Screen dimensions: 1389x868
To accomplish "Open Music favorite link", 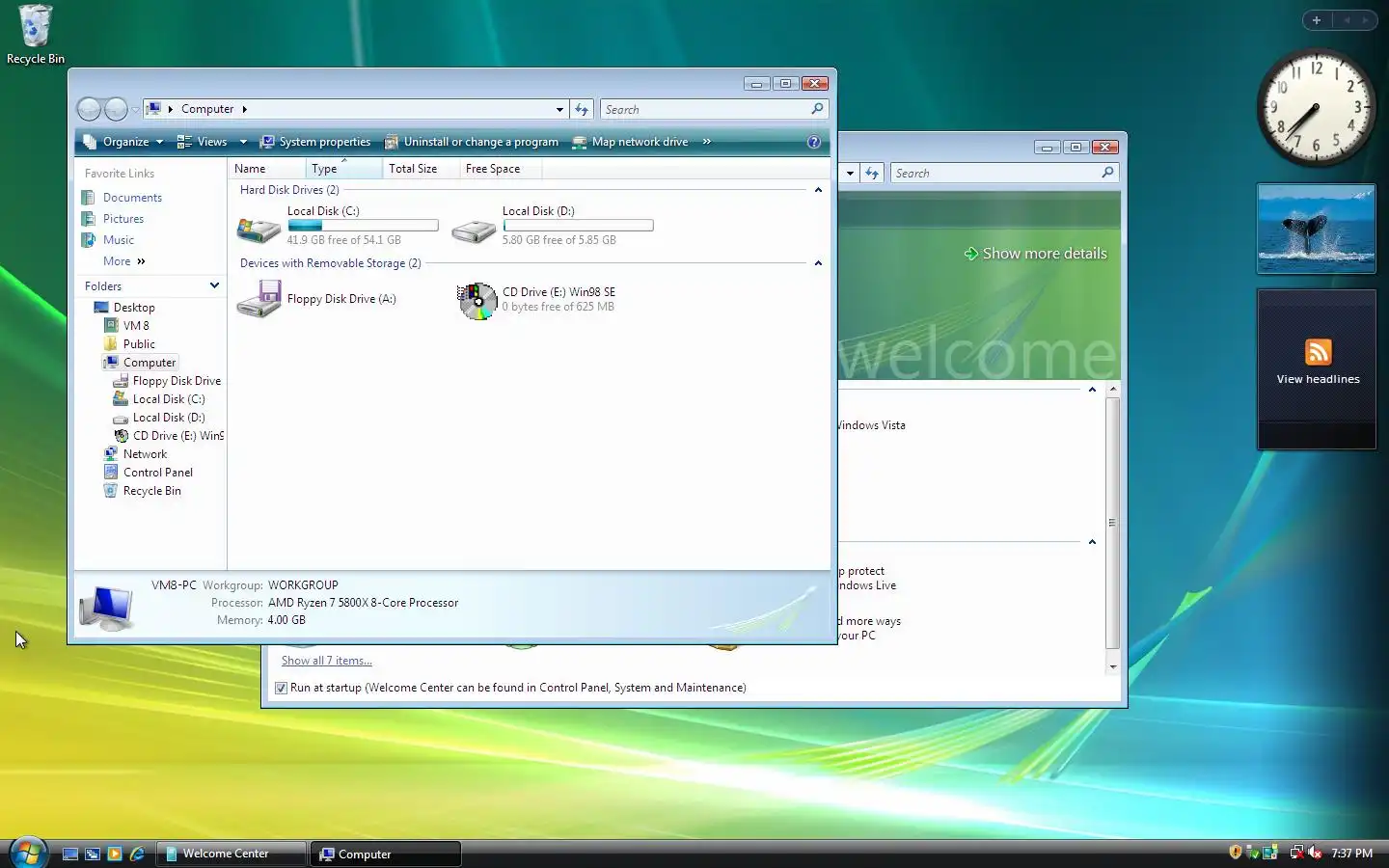I will click(x=118, y=240).
